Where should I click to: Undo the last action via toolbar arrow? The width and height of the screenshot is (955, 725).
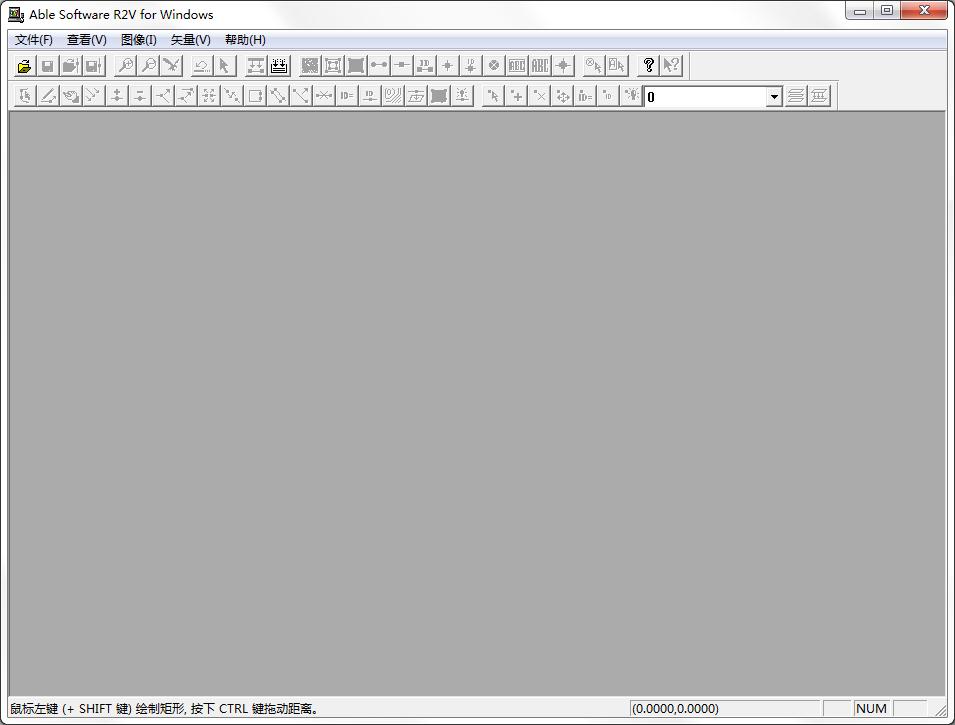[200, 65]
